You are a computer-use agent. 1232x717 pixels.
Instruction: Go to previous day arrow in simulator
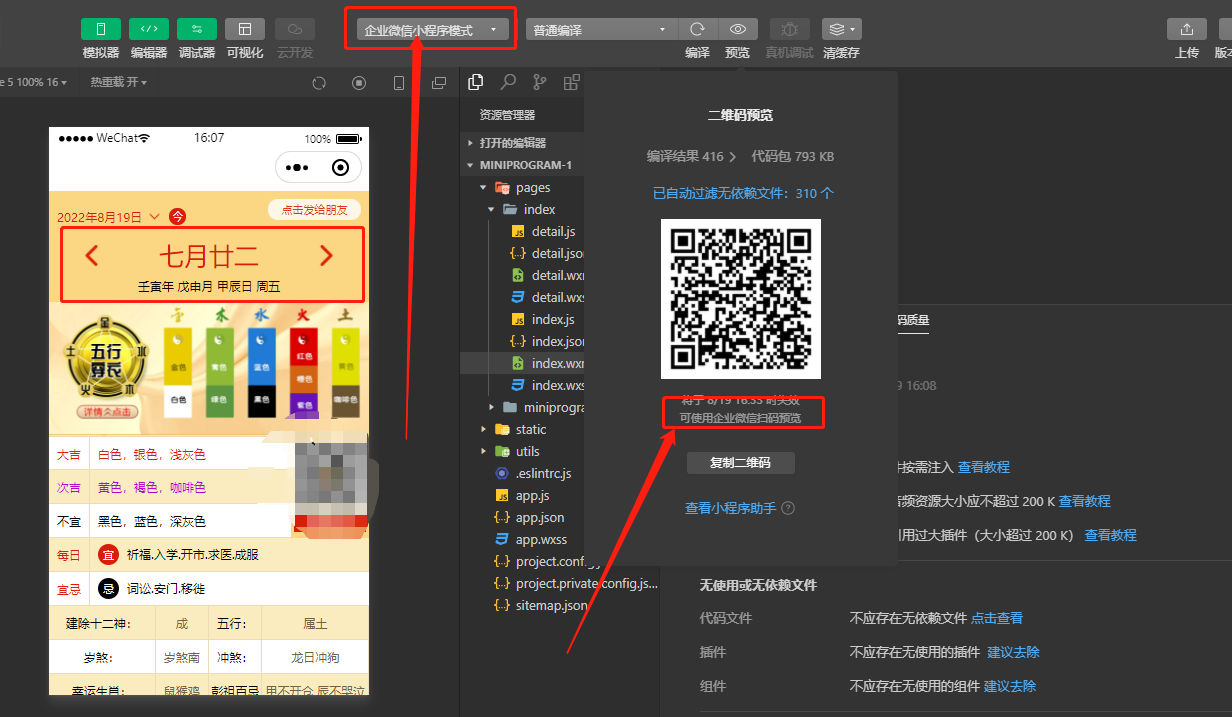coord(92,256)
